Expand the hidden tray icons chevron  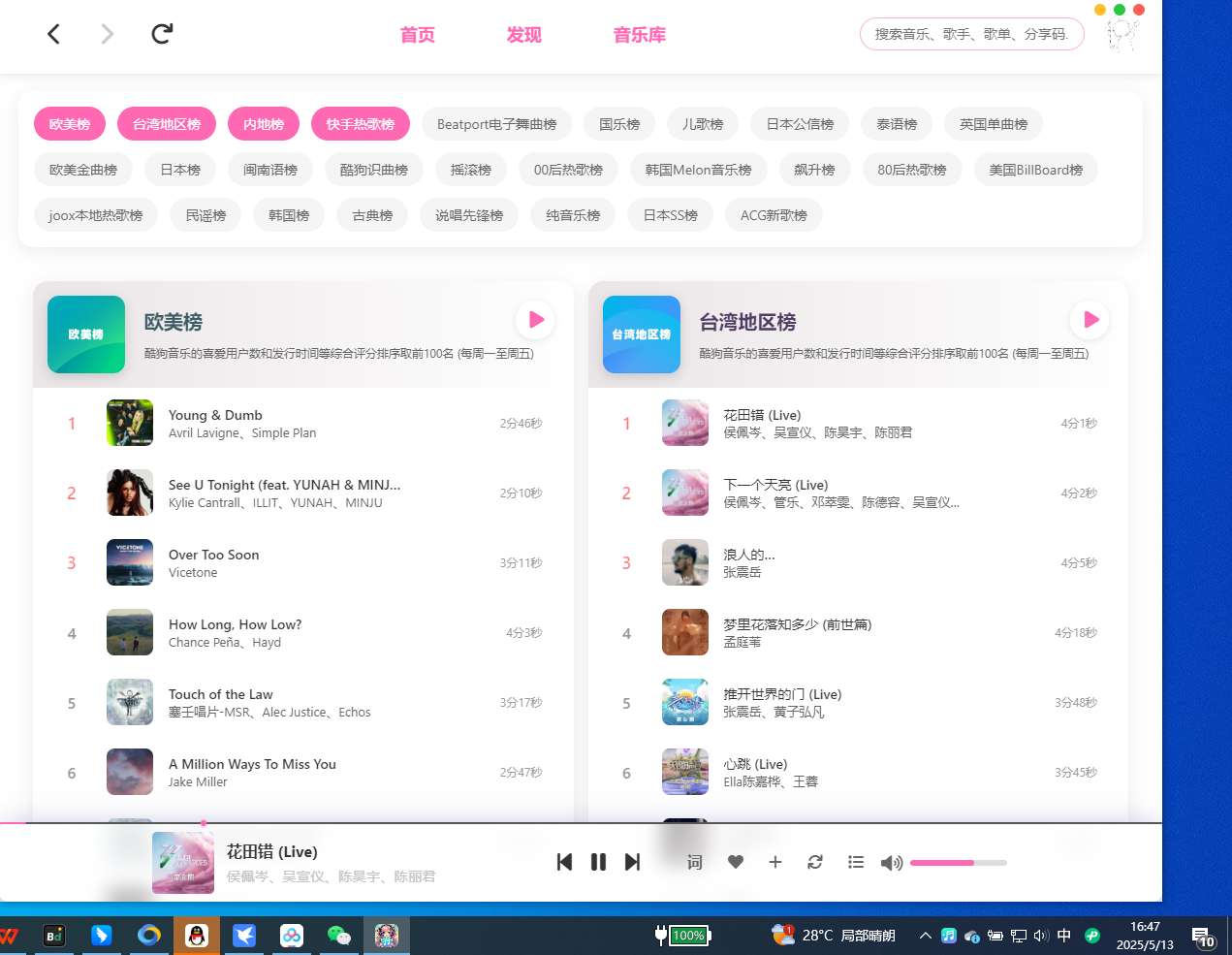pyautogui.click(x=925, y=936)
